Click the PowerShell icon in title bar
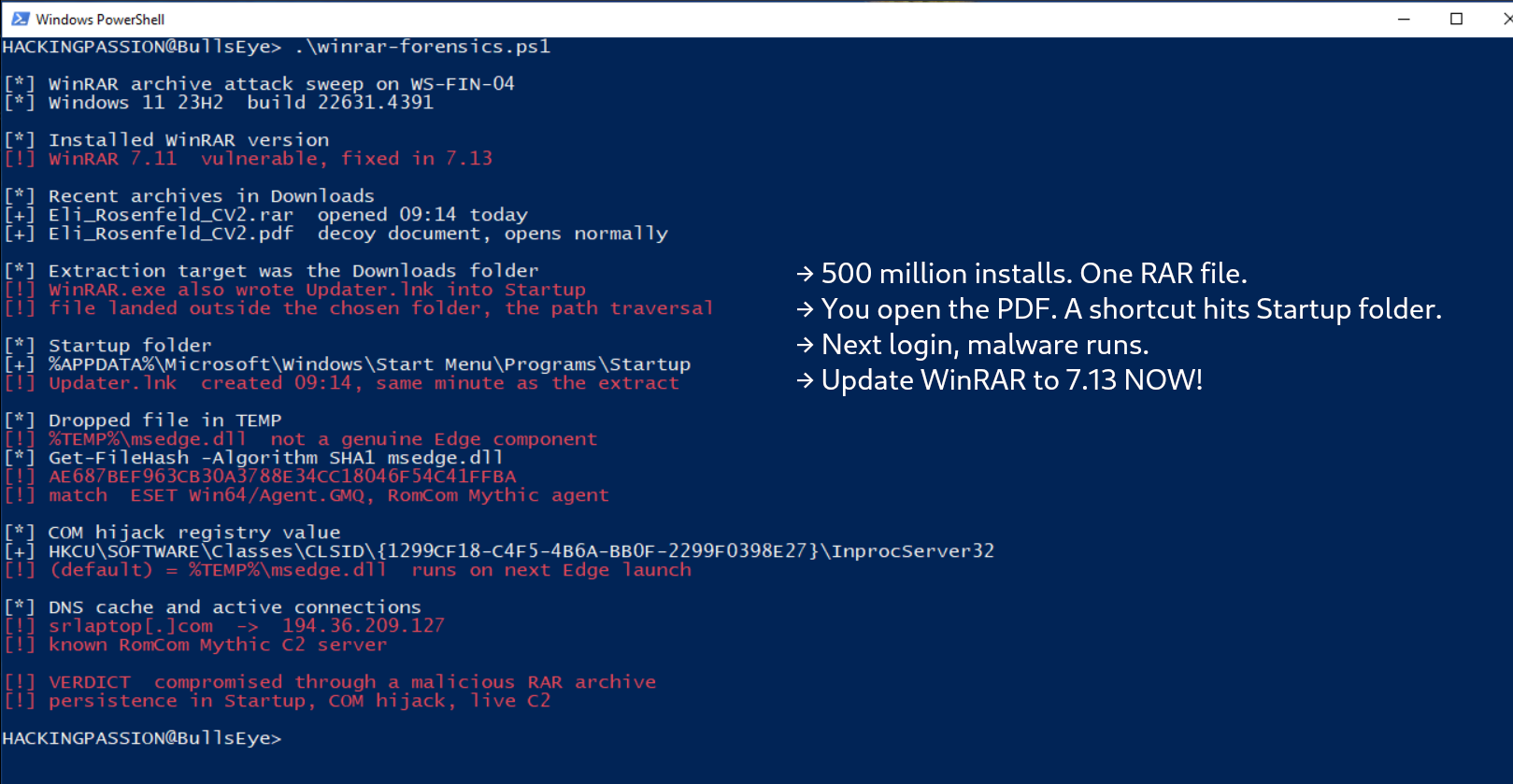 click(20, 19)
